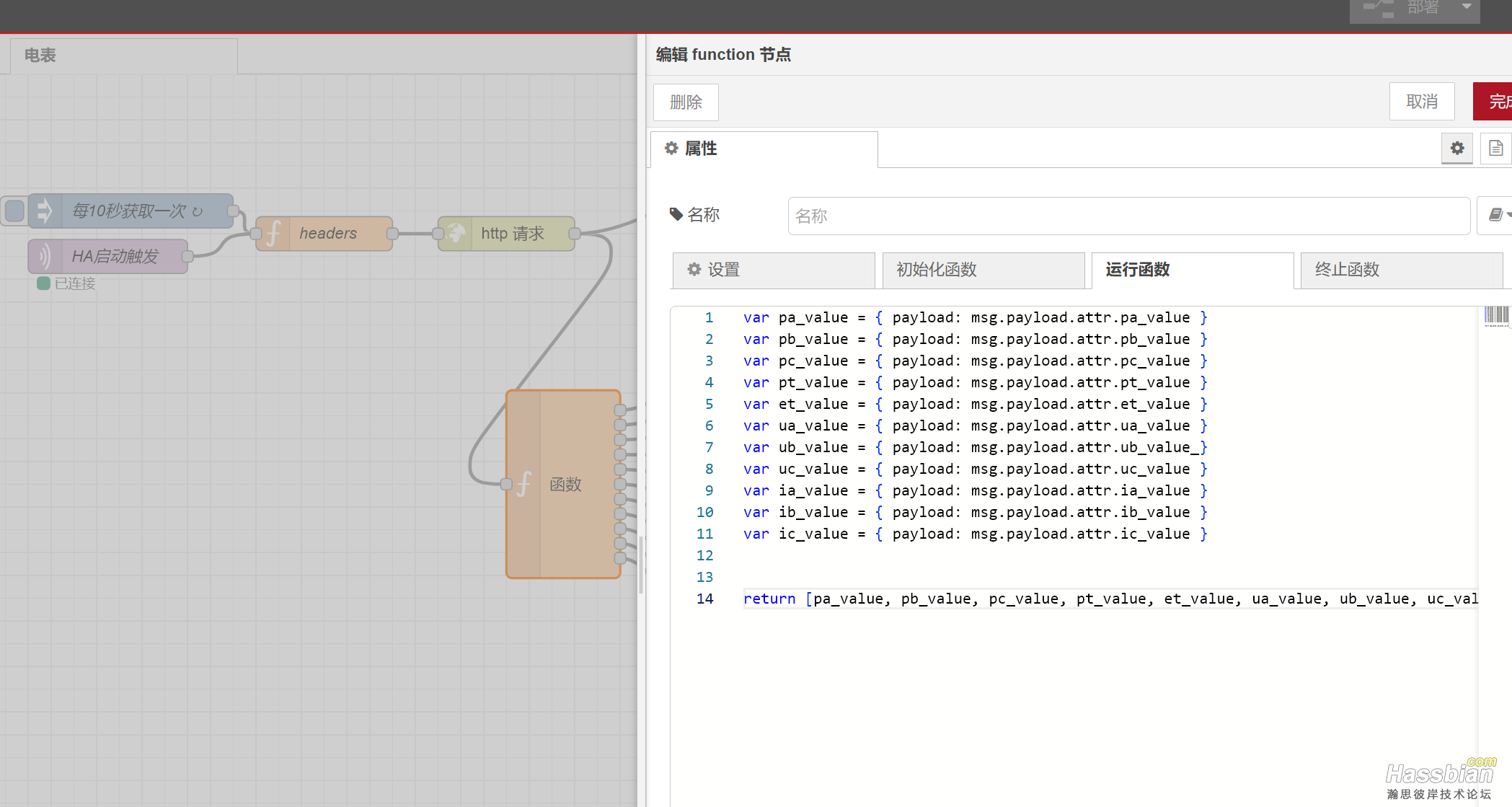The width and height of the screenshot is (1512, 807).
Task: Click the code editor minimap
Action: [1496, 317]
